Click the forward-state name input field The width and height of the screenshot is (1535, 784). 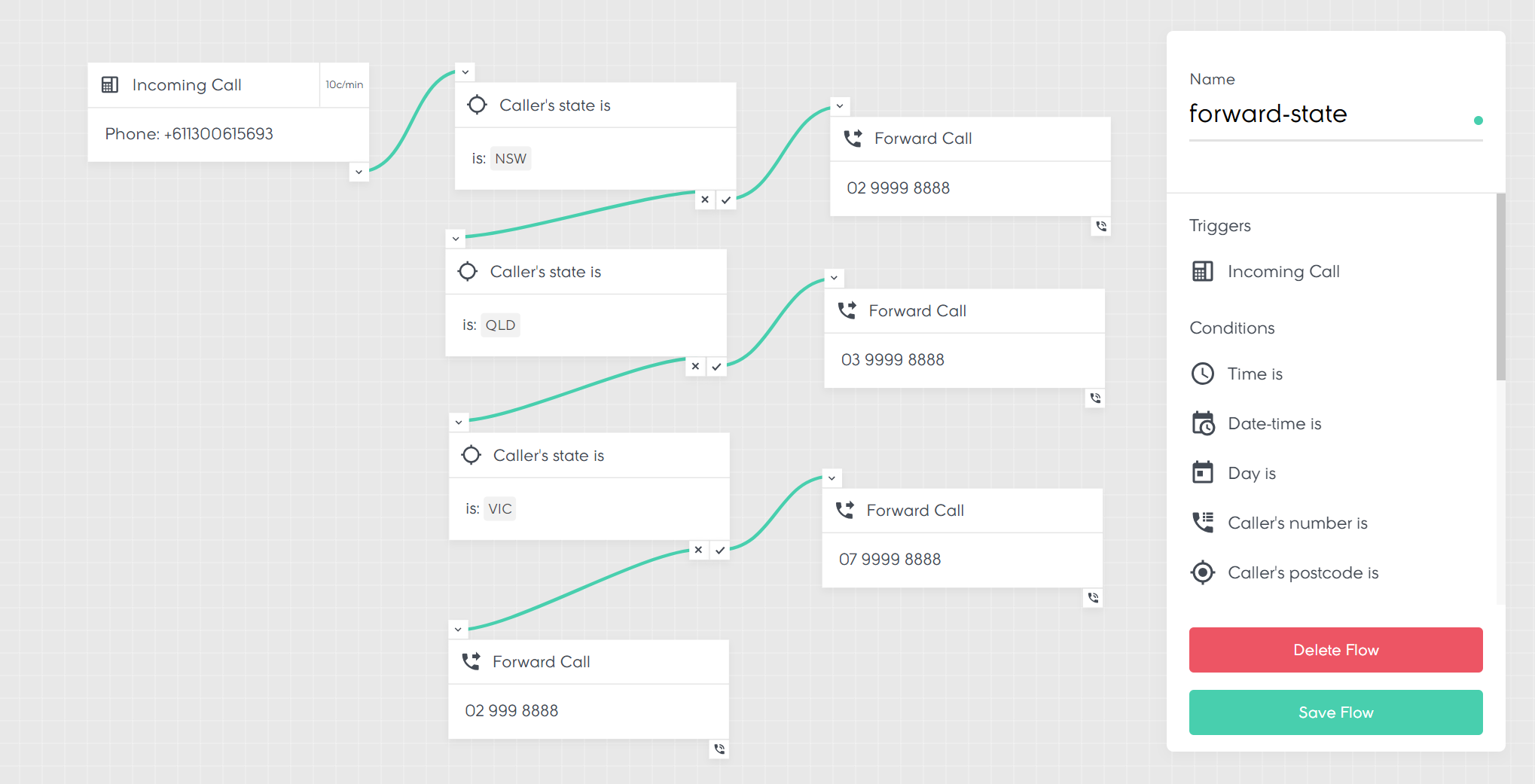click(1326, 114)
